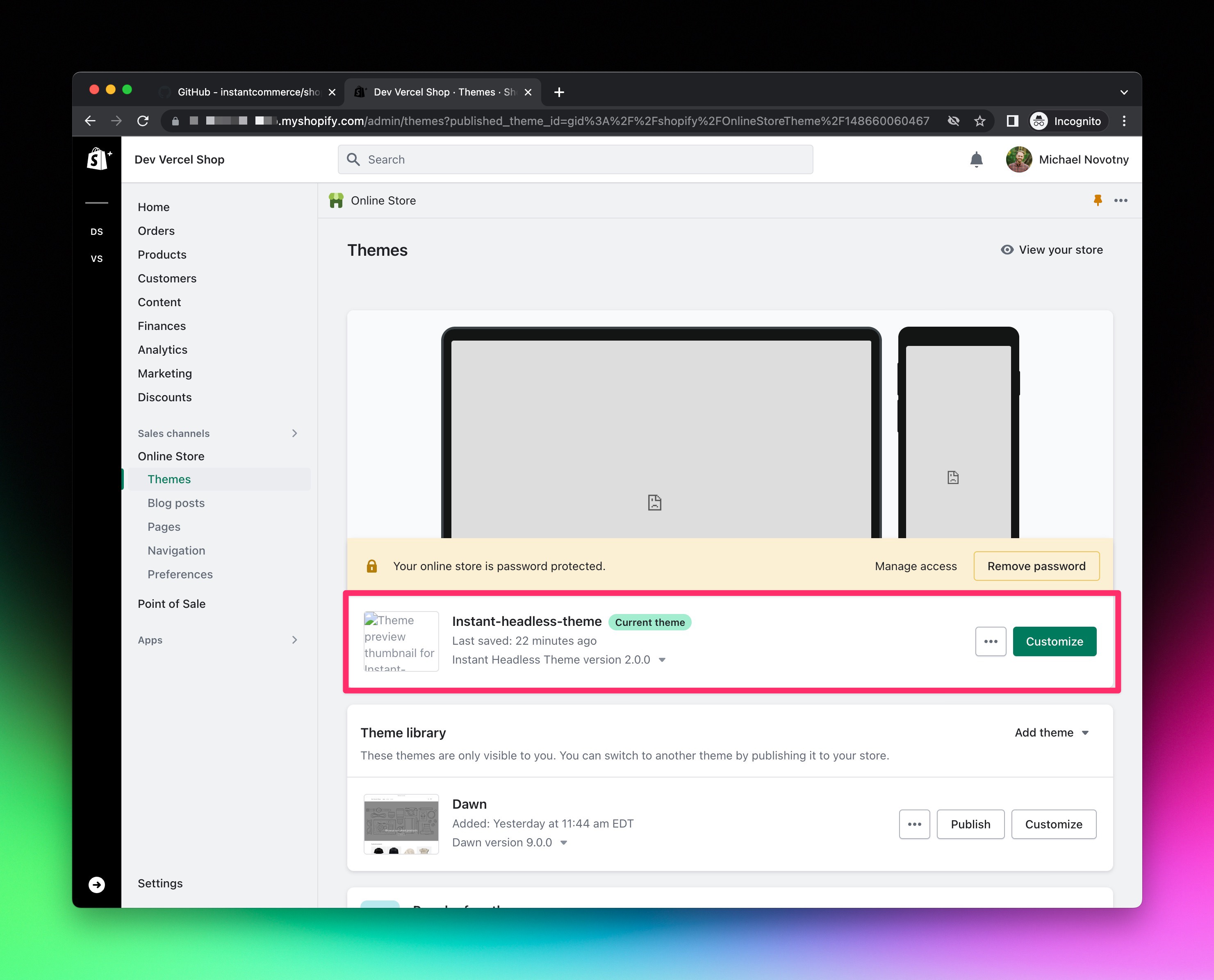Open the Add theme dropdown

coord(1052,733)
